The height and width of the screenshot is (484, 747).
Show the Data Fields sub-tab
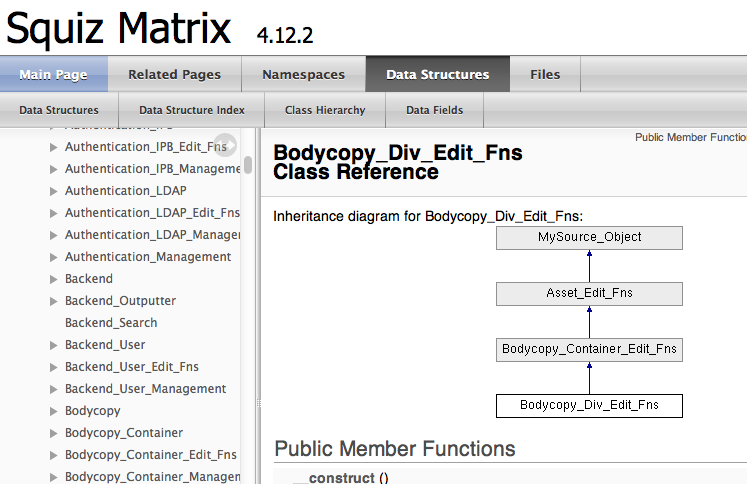tap(434, 110)
